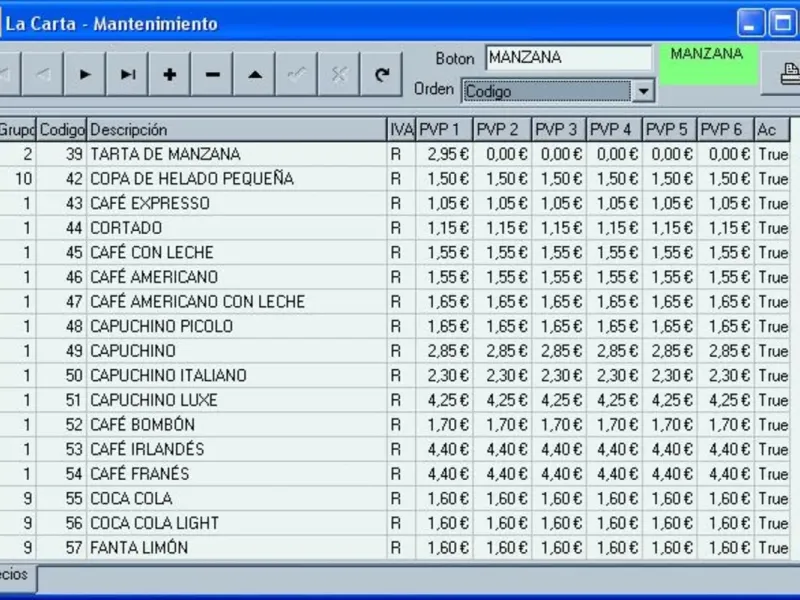Click the edit record up-triangle icon

tap(255, 74)
